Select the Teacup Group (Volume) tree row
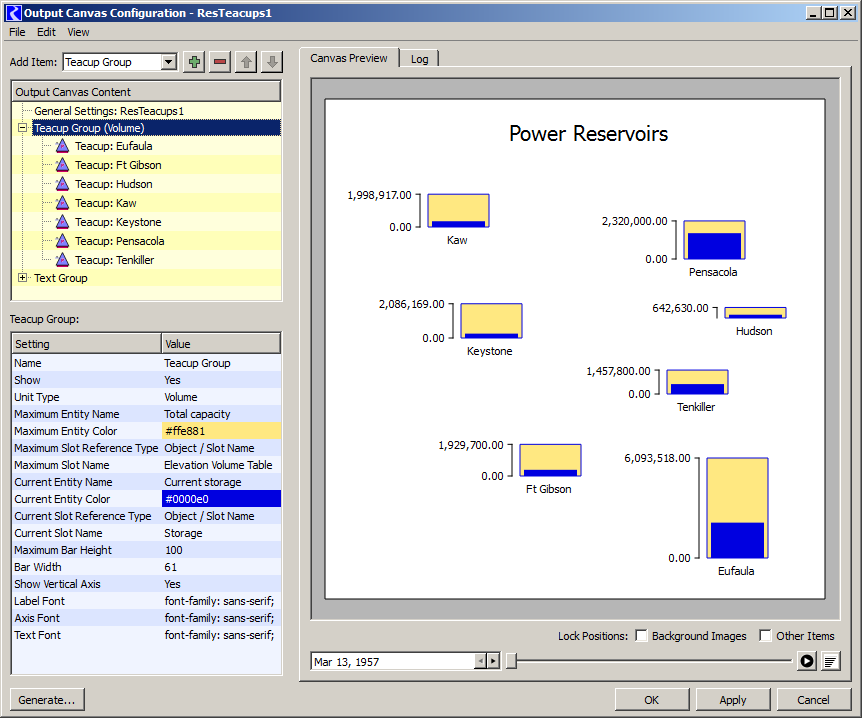 pyautogui.click(x=156, y=128)
